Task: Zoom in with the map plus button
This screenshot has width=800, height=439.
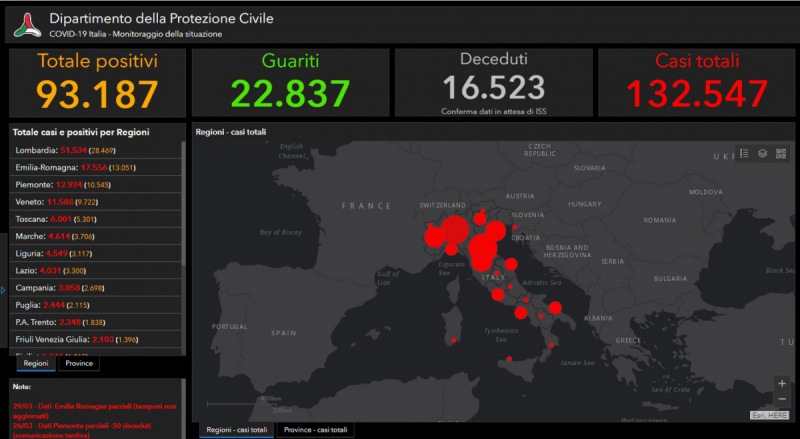Action: (781, 384)
